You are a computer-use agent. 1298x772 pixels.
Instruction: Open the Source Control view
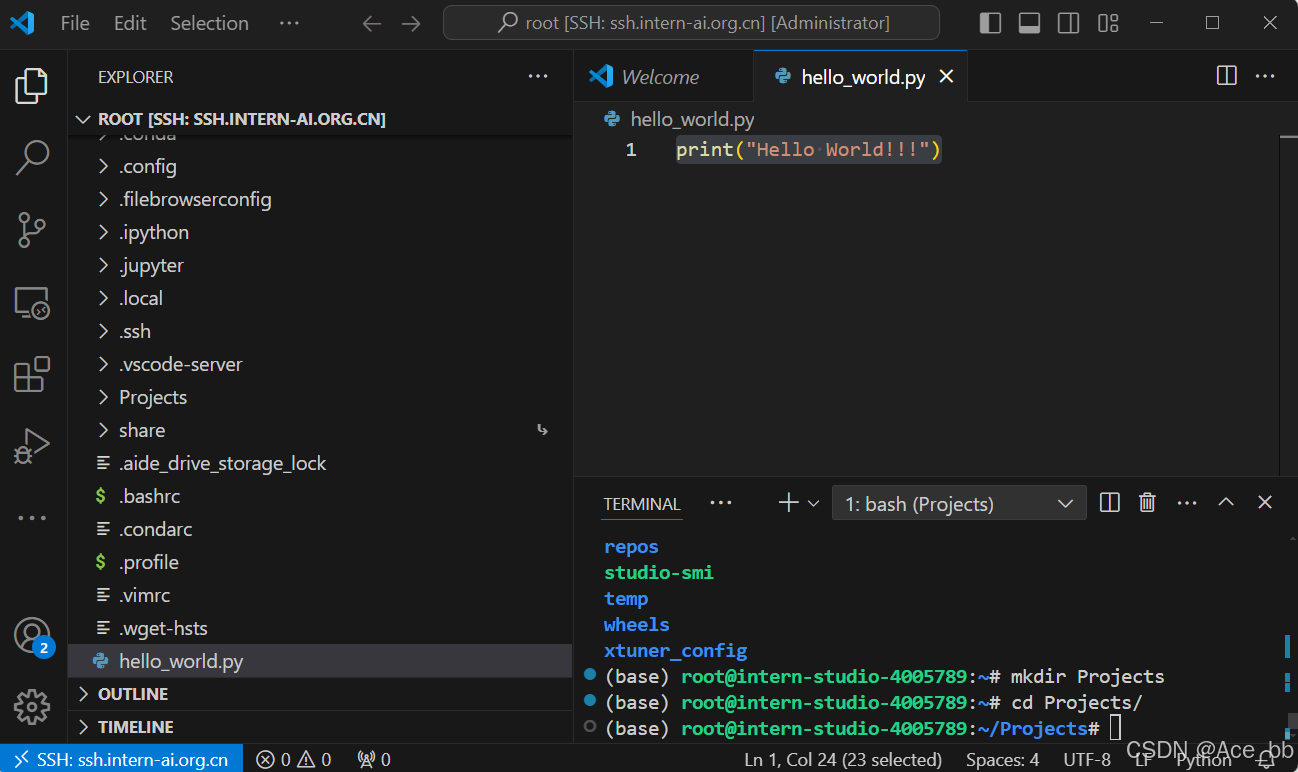click(x=32, y=230)
